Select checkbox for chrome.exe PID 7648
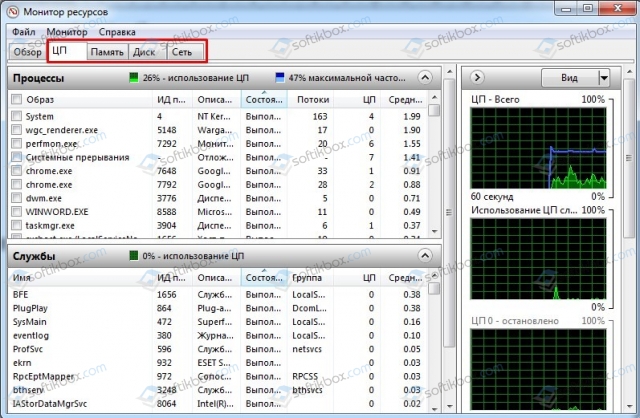Image resolution: width=640 pixels, height=418 pixels. (16, 171)
